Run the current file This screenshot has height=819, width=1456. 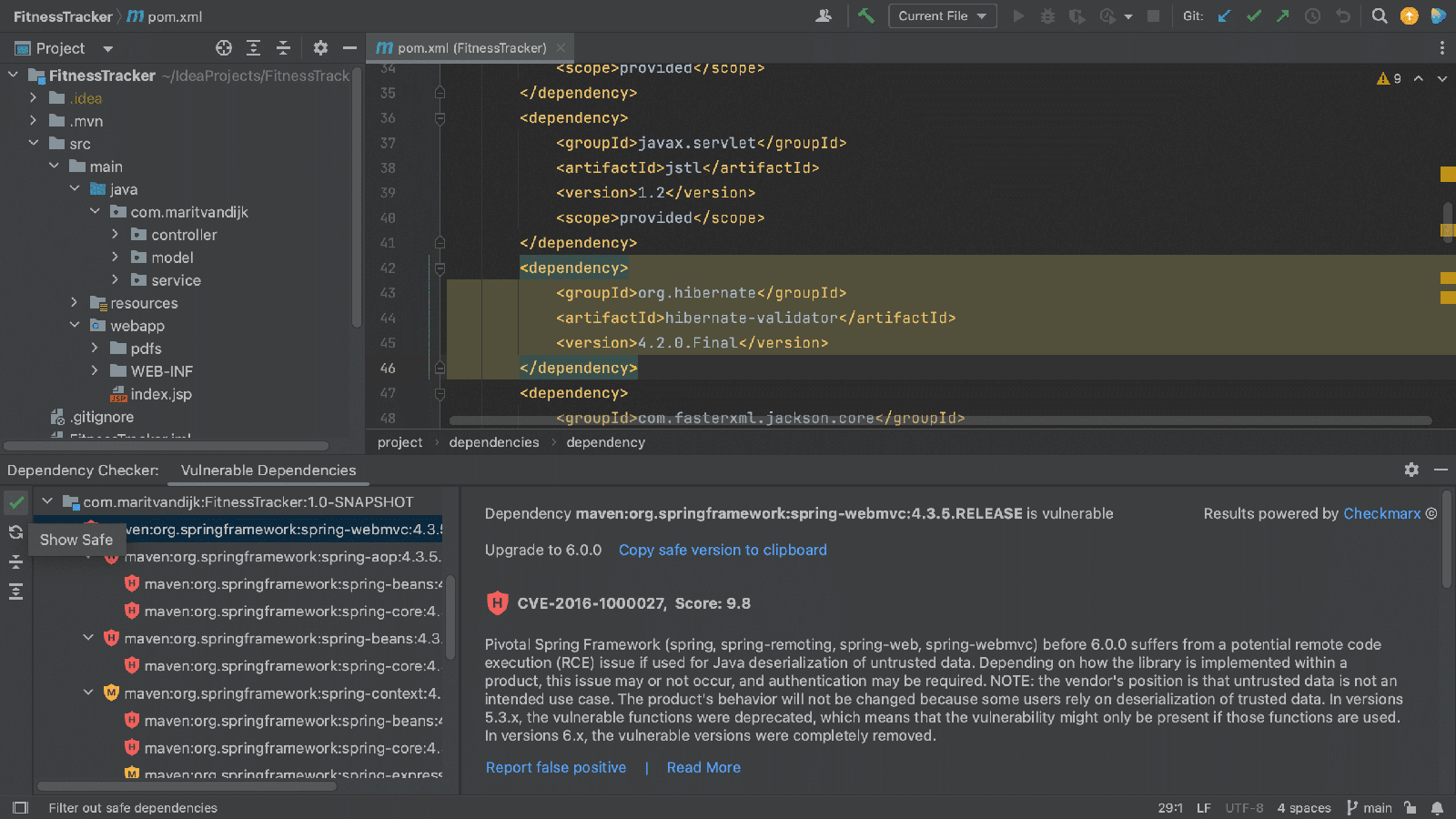pos(1019,15)
